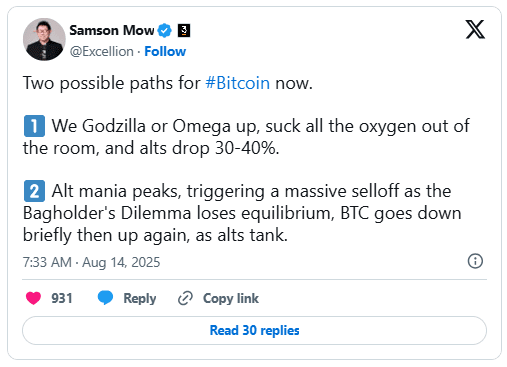Click the blue verified checkmark badge
Image resolution: width=507 pixels, height=367 pixels.
coord(164,31)
